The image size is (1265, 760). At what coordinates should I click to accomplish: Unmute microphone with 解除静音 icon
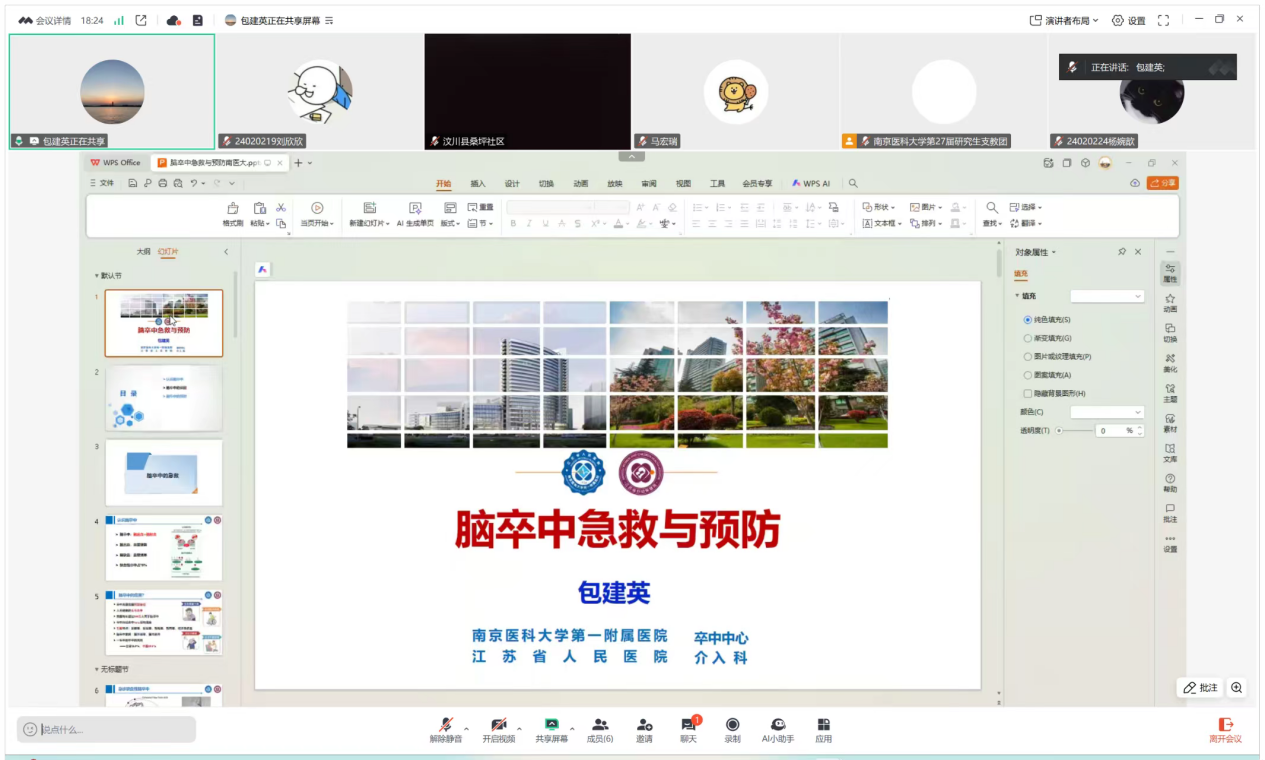[x=446, y=725]
